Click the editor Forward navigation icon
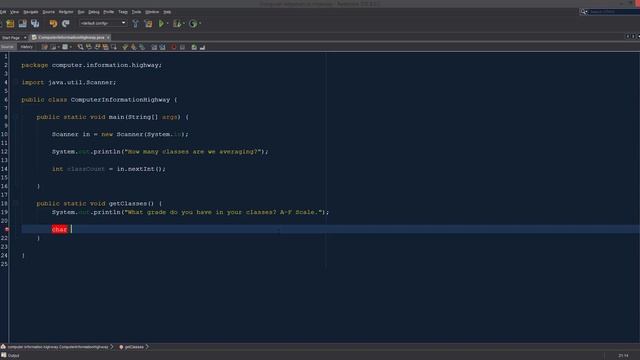This screenshot has width=640, height=360. coord(65,47)
